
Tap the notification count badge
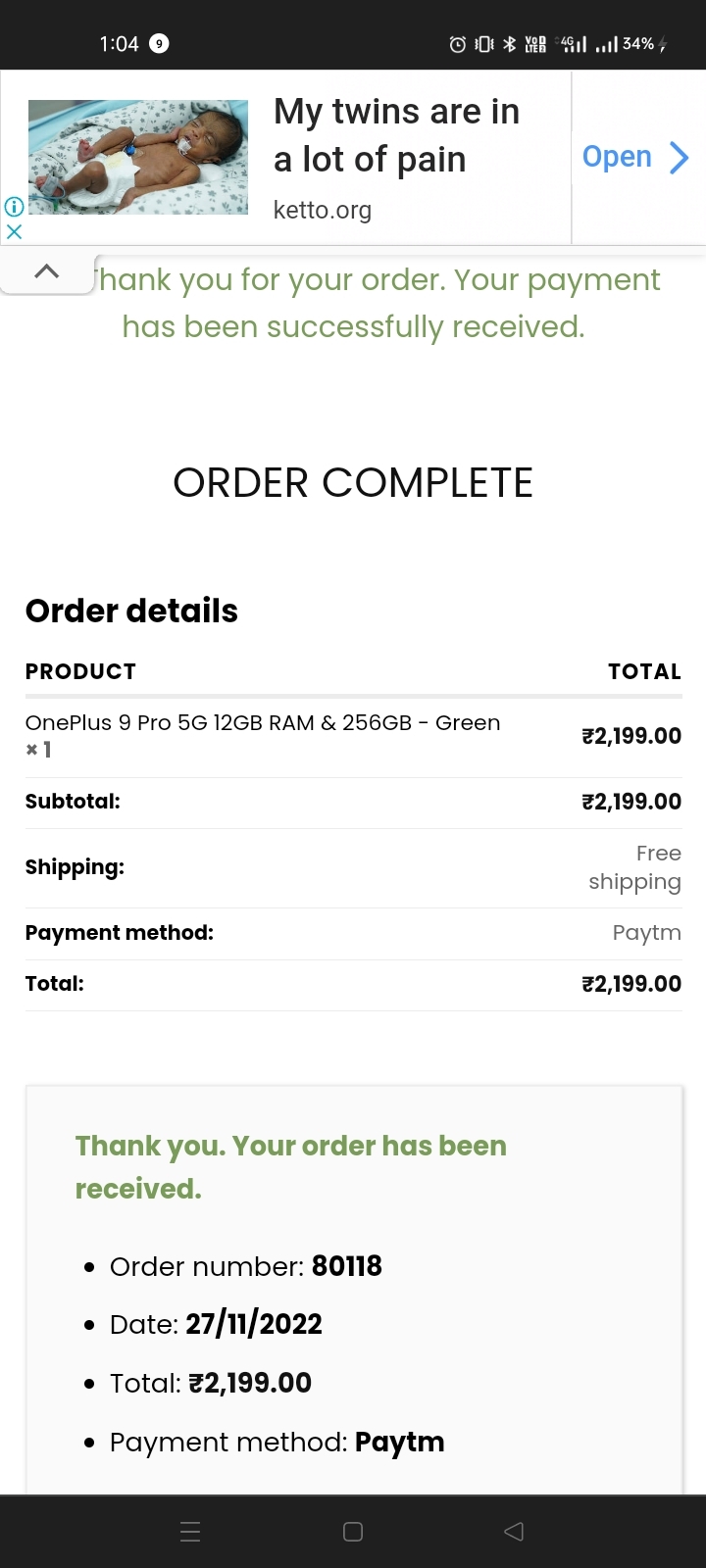(x=159, y=44)
